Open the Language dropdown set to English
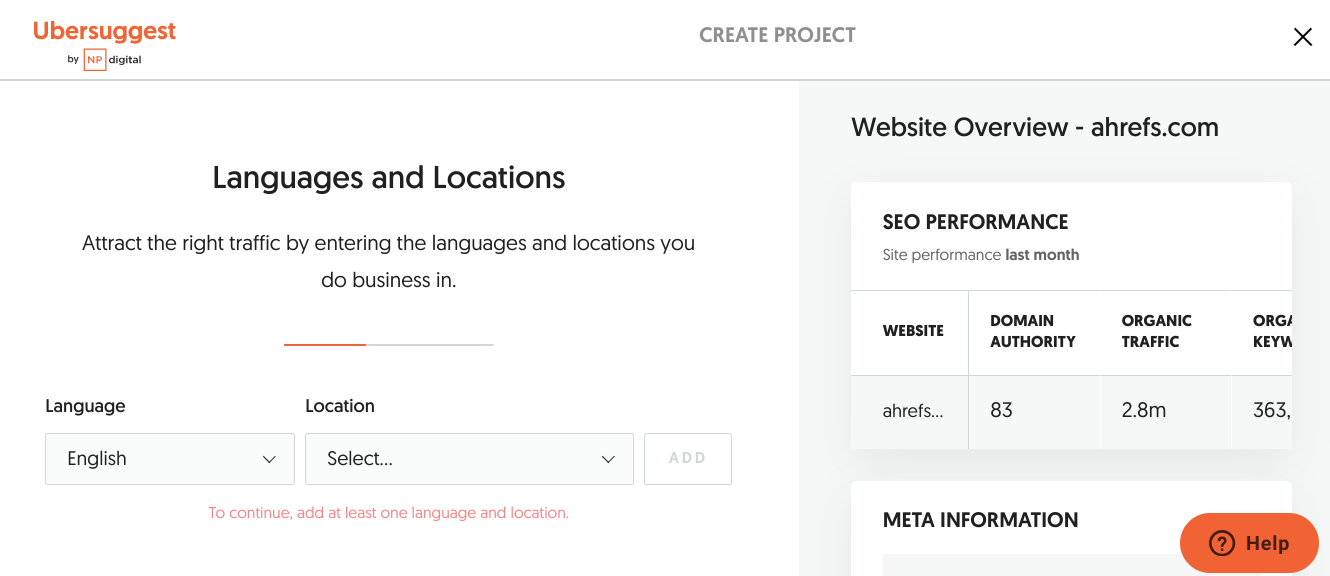 tap(170, 459)
